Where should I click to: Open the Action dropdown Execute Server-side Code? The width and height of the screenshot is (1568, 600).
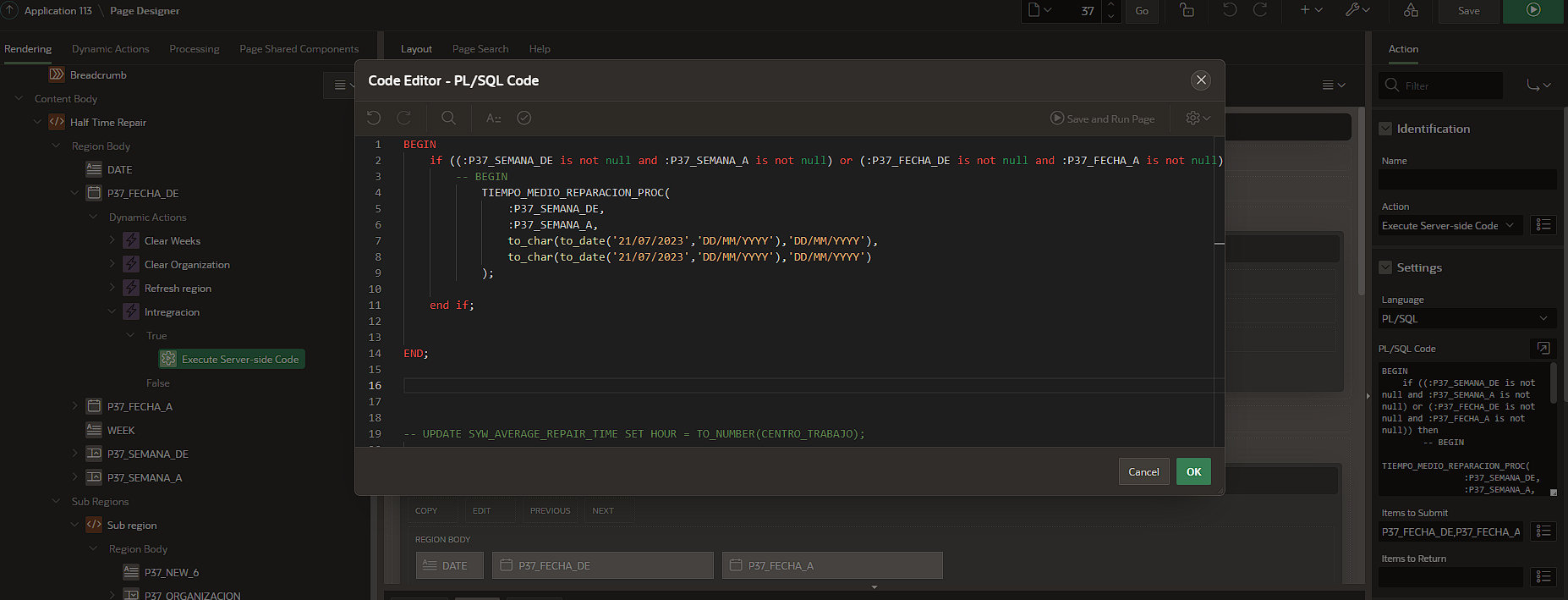pos(1450,226)
